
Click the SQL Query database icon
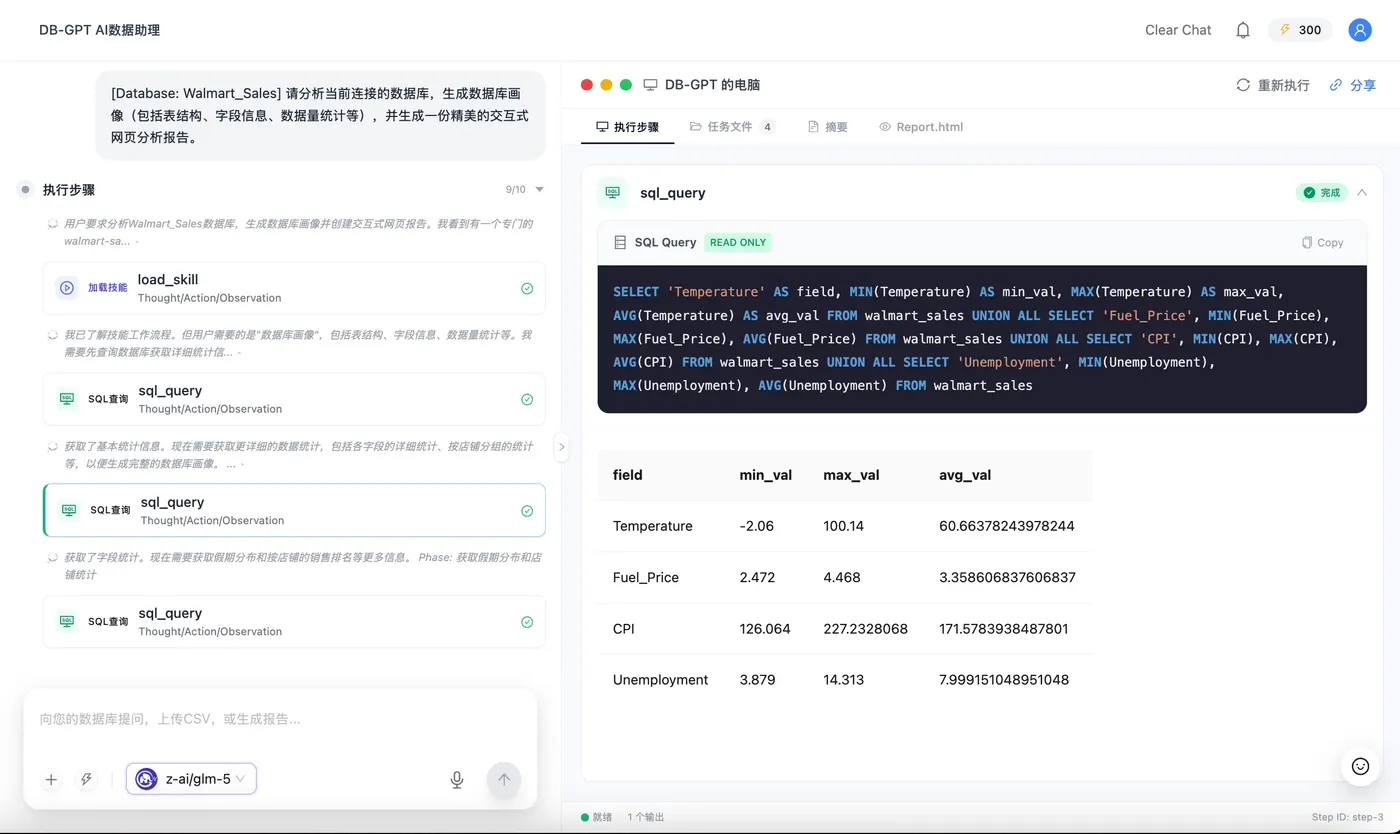click(620, 242)
